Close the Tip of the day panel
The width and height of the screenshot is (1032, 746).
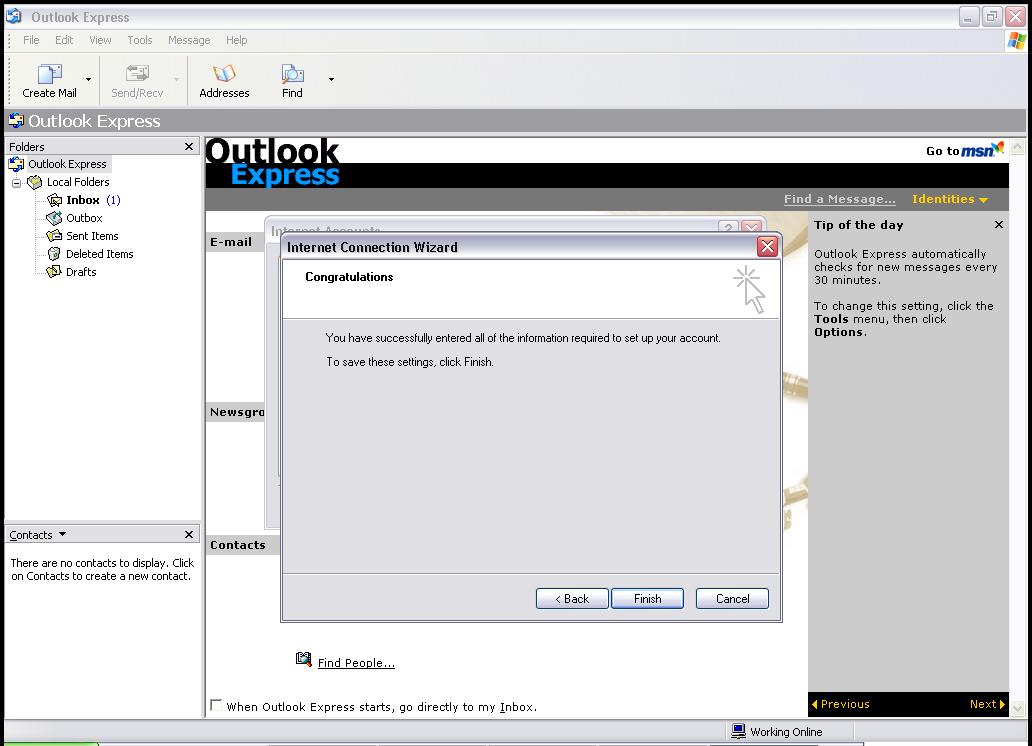[x=998, y=225]
